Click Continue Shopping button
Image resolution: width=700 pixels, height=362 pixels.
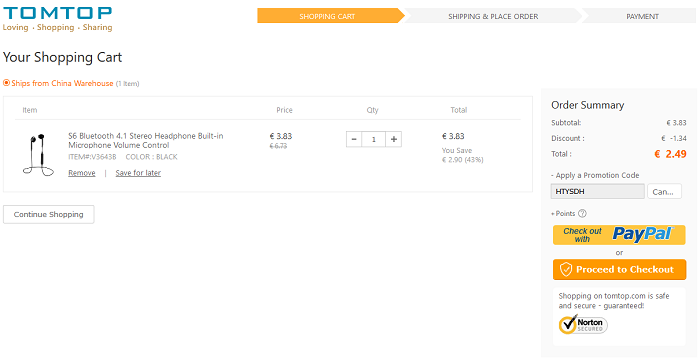click(x=49, y=214)
